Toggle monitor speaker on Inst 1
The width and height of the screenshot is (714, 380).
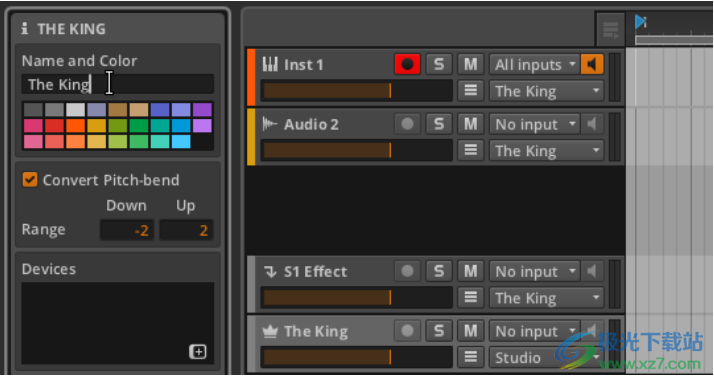(x=592, y=64)
